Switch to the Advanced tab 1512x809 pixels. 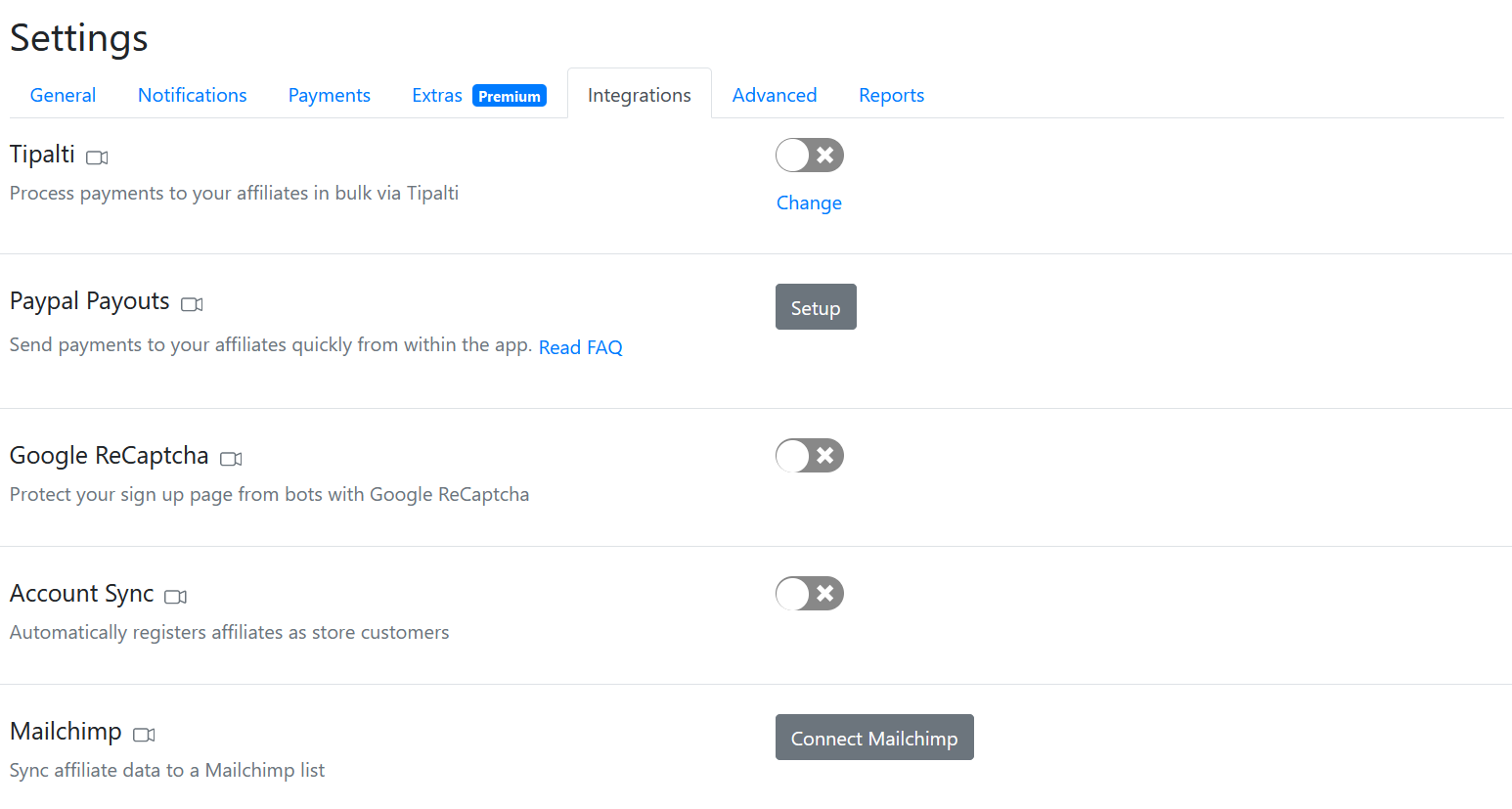(x=775, y=95)
